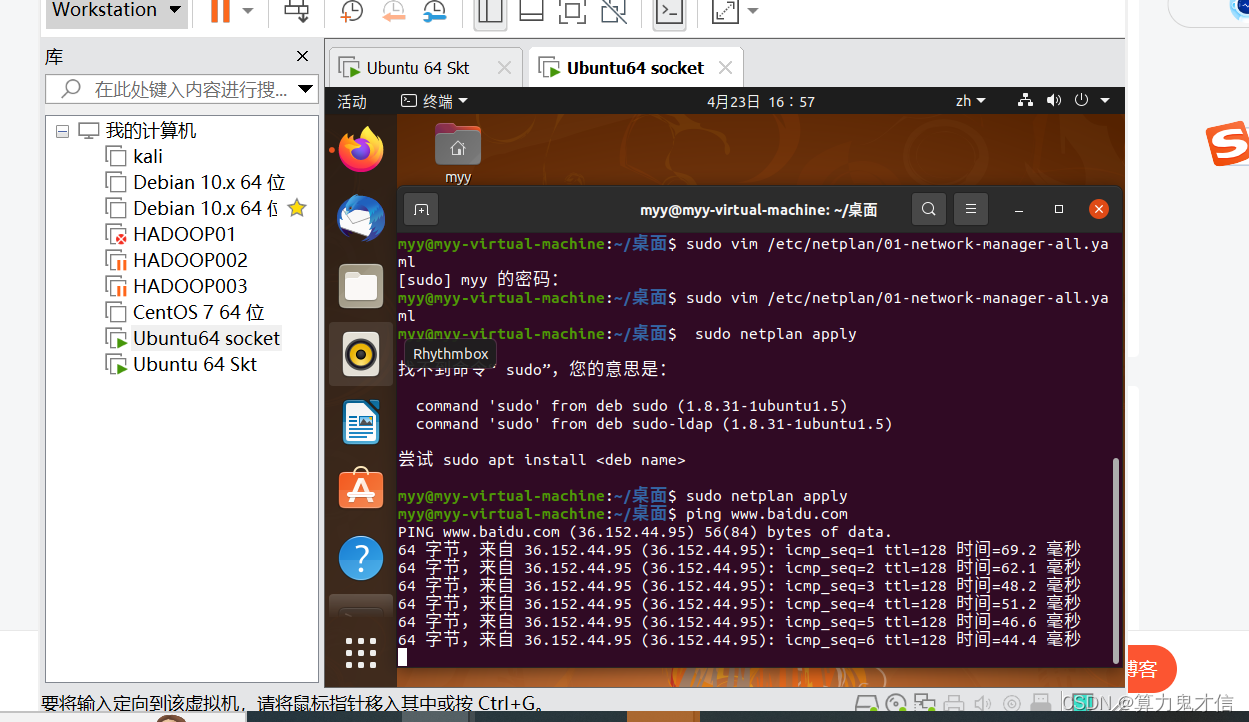Open the Ubuntu Software Center icon
The height and width of the screenshot is (722, 1249).
(x=360, y=489)
